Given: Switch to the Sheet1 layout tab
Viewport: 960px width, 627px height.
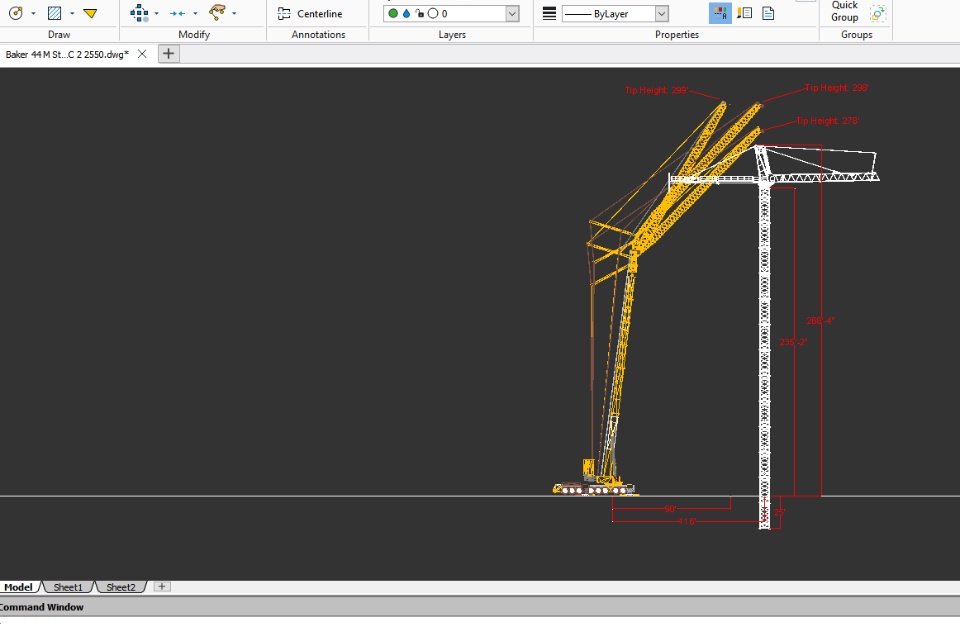Looking at the screenshot, I should coord(68,587).
